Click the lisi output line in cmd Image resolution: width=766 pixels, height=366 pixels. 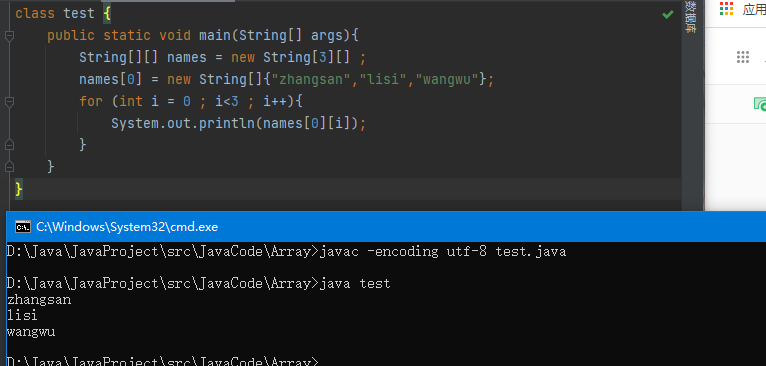(22, 316)
